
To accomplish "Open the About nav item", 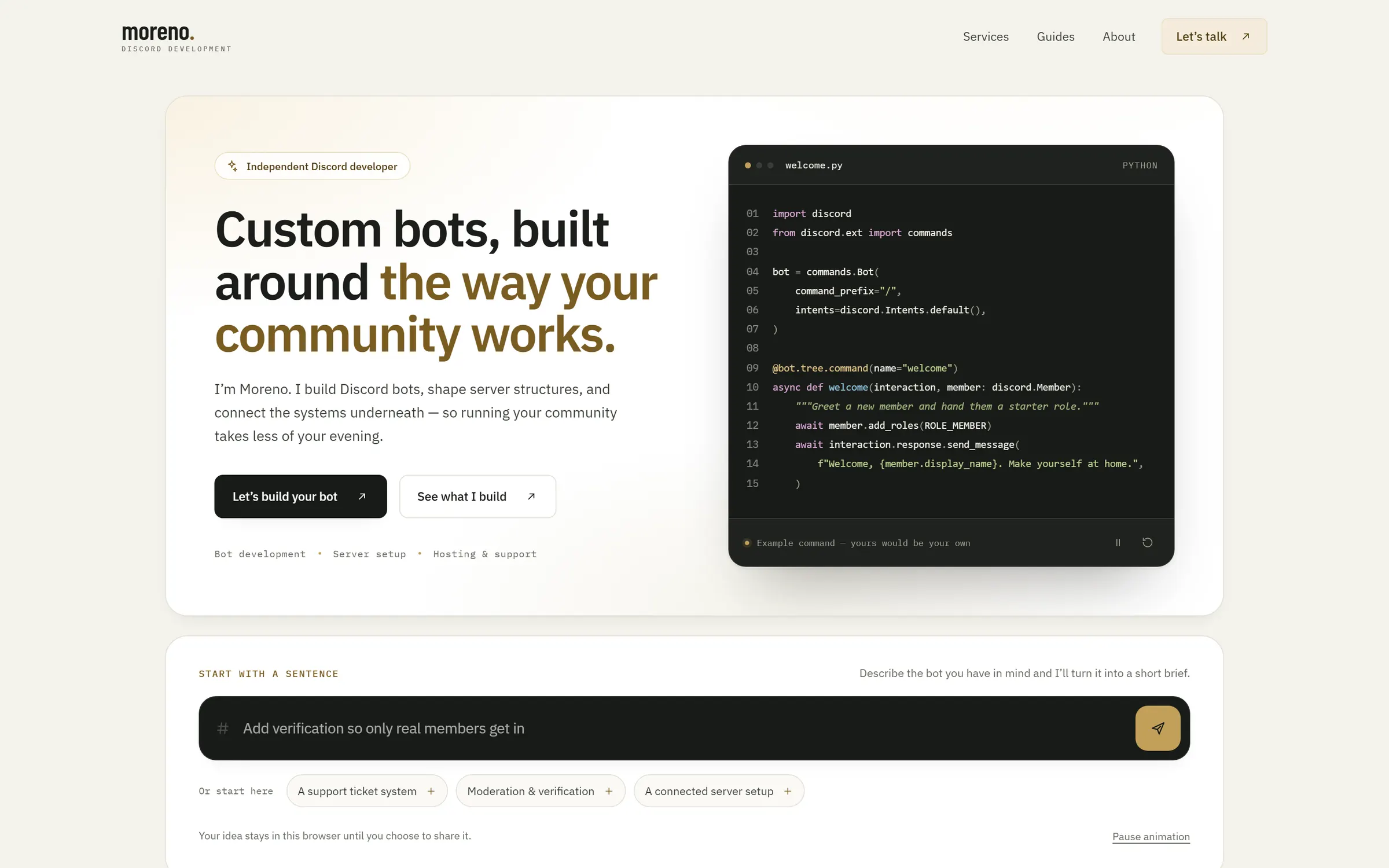I will [1118, 36].
